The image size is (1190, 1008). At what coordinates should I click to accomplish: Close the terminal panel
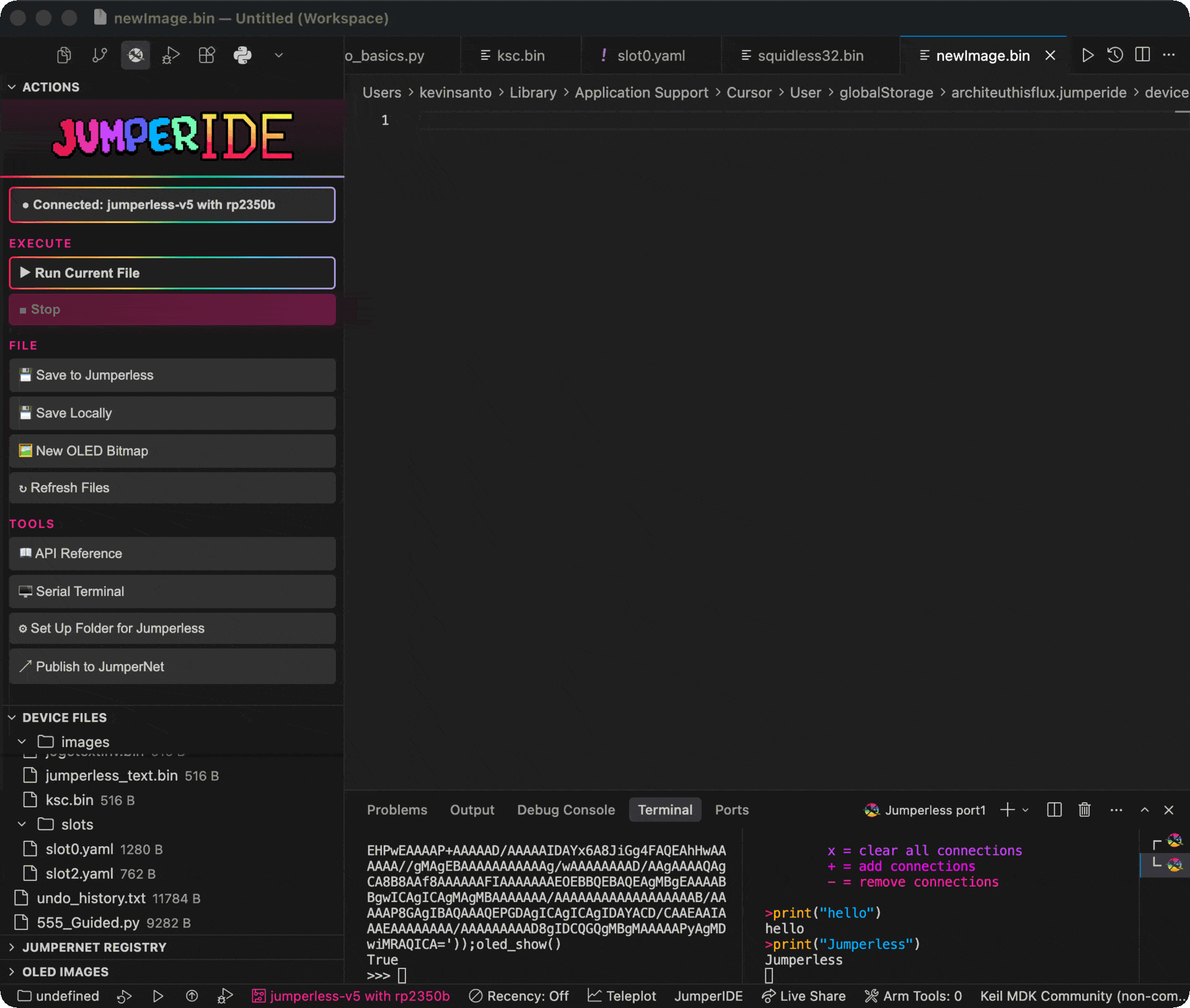tap(1169, 810)
